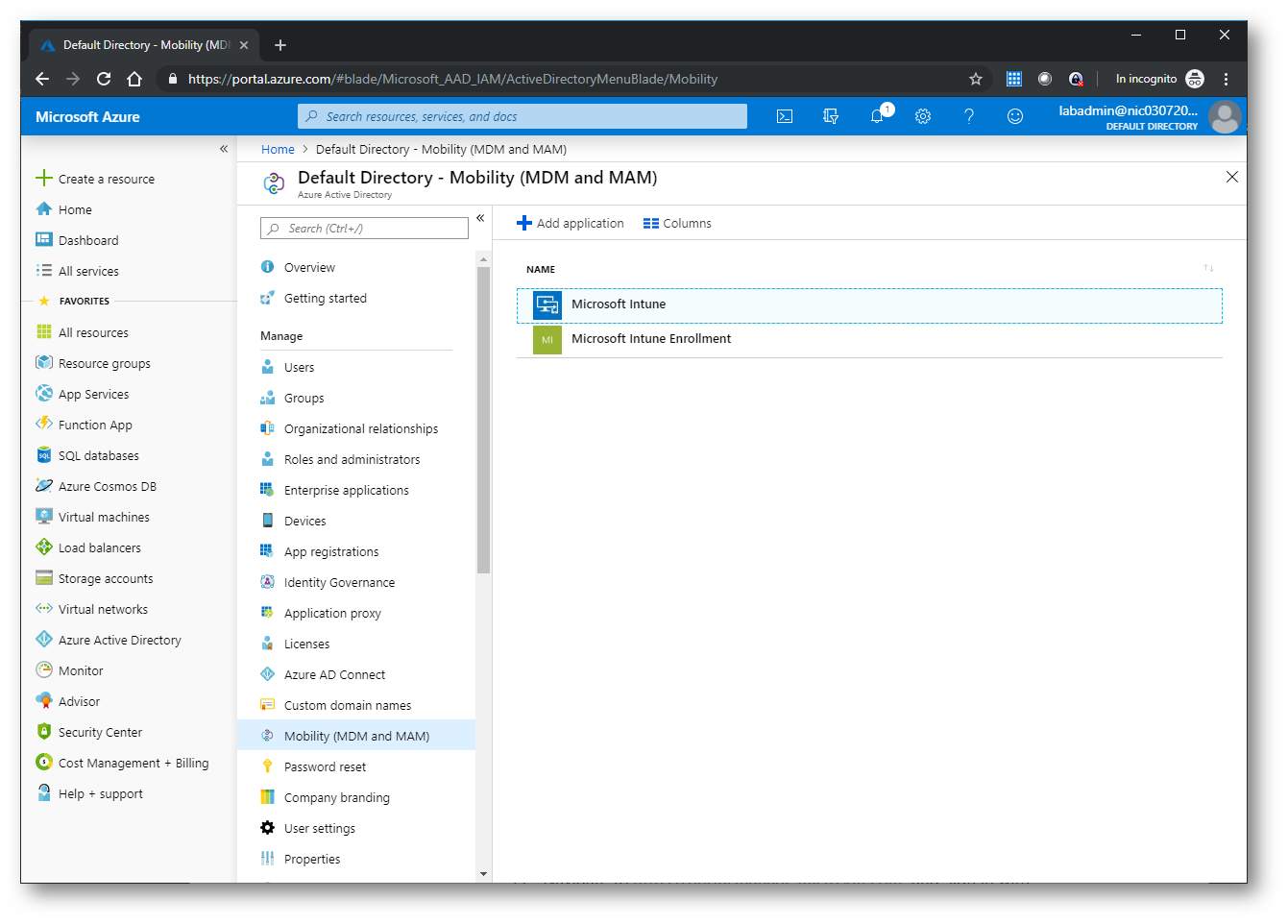Click the Create a resource plus icon
The width and height of the screenshot is (1288, 924).
(44, 178)
